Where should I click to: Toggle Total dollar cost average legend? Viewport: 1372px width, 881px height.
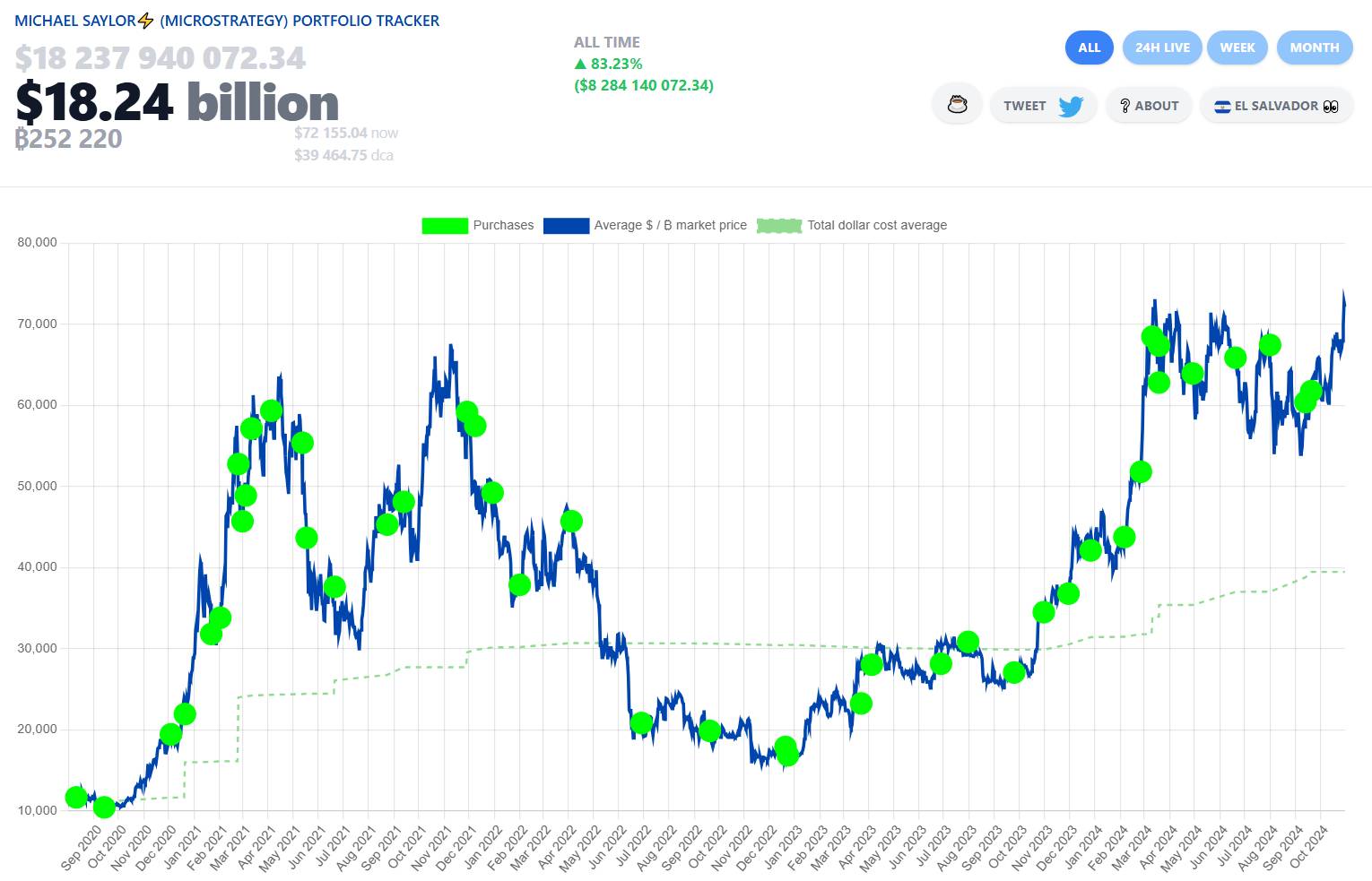pos(852,225)
